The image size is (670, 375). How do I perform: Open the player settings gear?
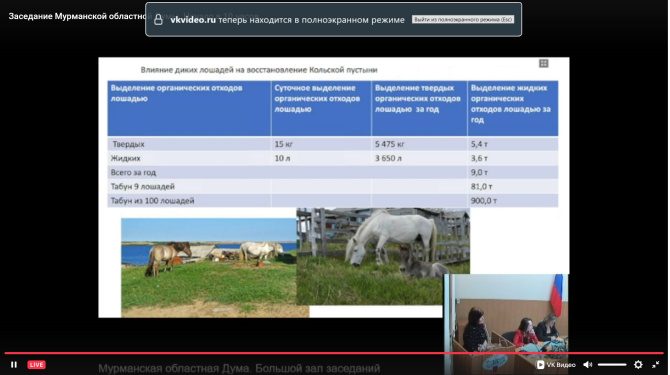[x=638, y=365]
